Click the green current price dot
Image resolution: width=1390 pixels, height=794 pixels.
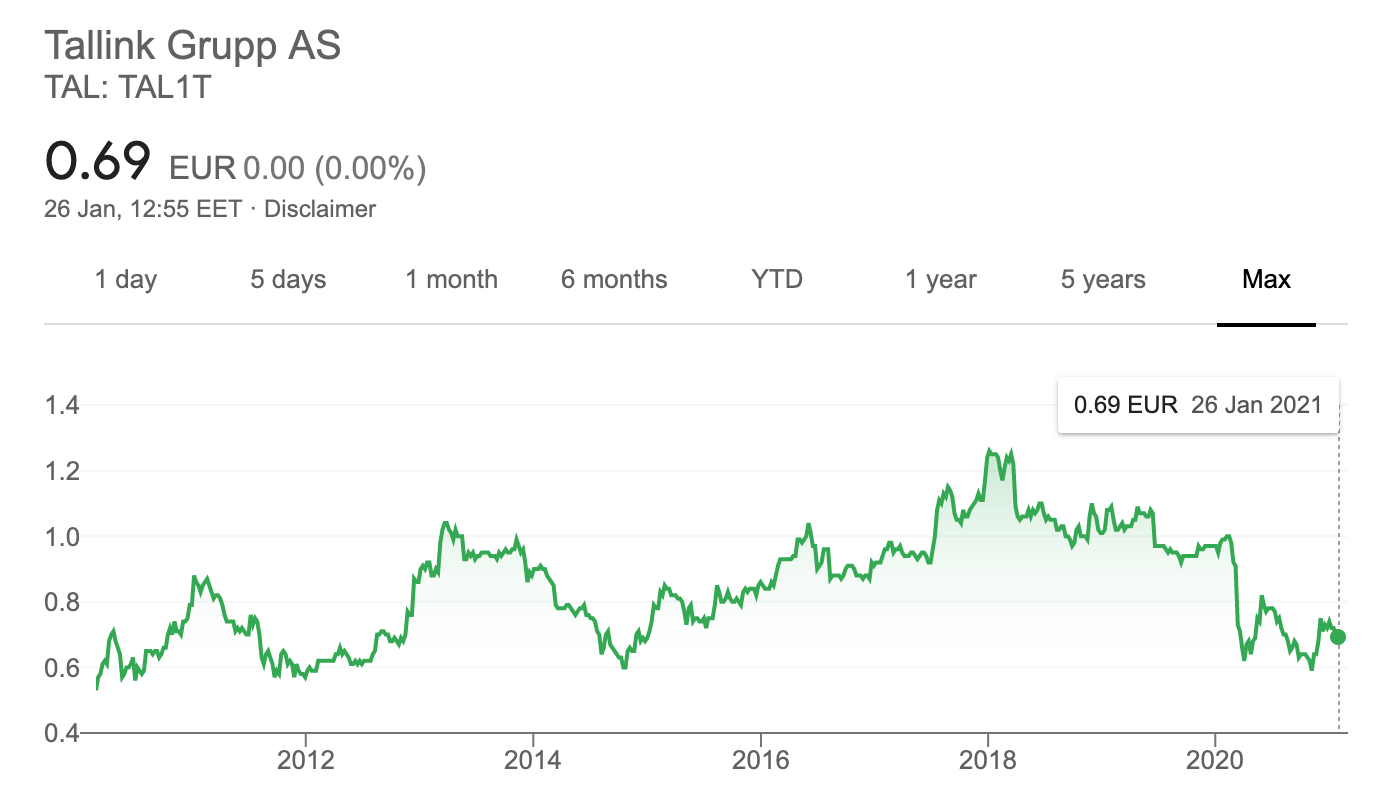click(x=1338, y=637)
